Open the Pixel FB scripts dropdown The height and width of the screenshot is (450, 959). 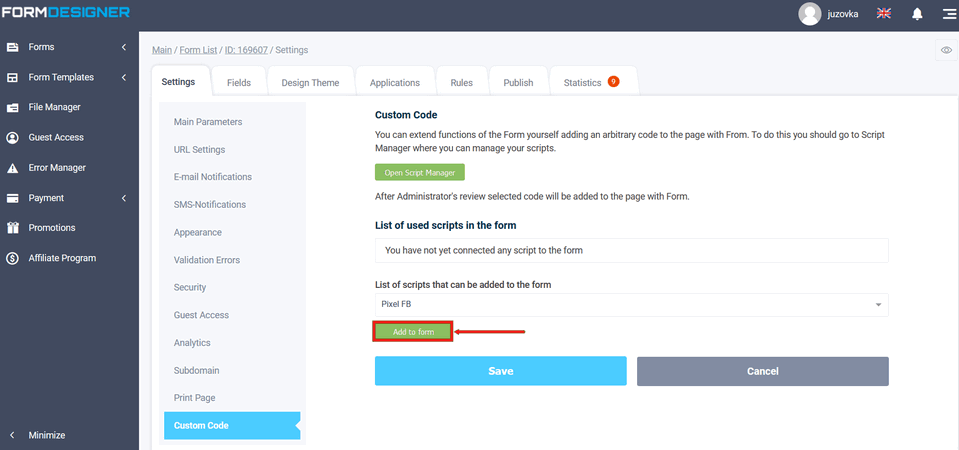pos(631,304)
